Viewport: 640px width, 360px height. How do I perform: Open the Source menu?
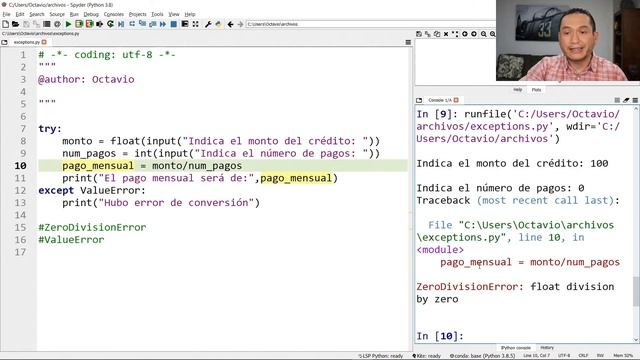[x=57, y=14]
